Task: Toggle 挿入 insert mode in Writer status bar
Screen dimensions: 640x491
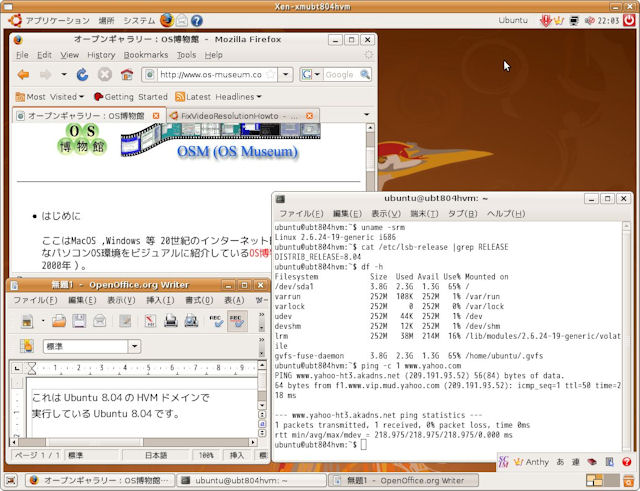Action: point(236,455)
